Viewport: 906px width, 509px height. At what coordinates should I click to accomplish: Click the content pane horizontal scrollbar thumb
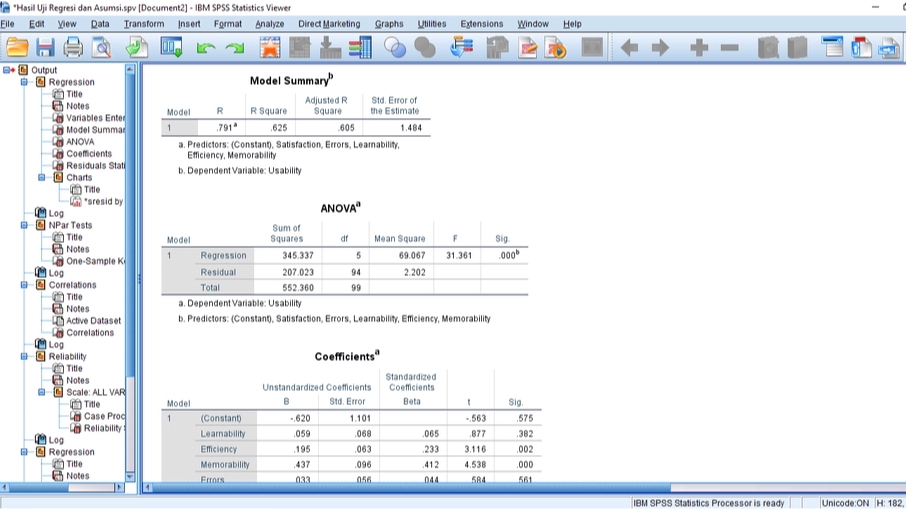[411, 488]
